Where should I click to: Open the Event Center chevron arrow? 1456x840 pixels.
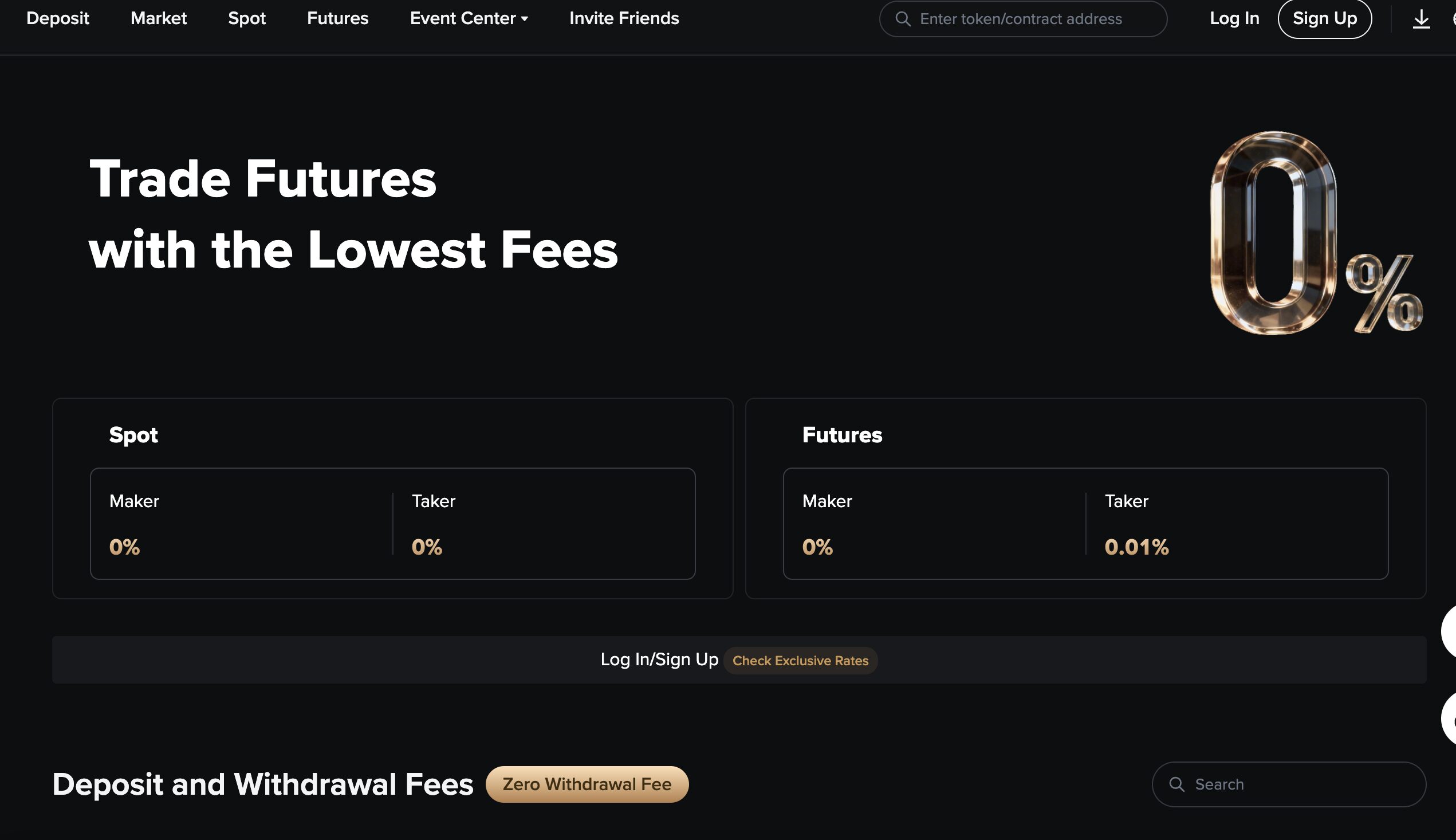point(524,19)
